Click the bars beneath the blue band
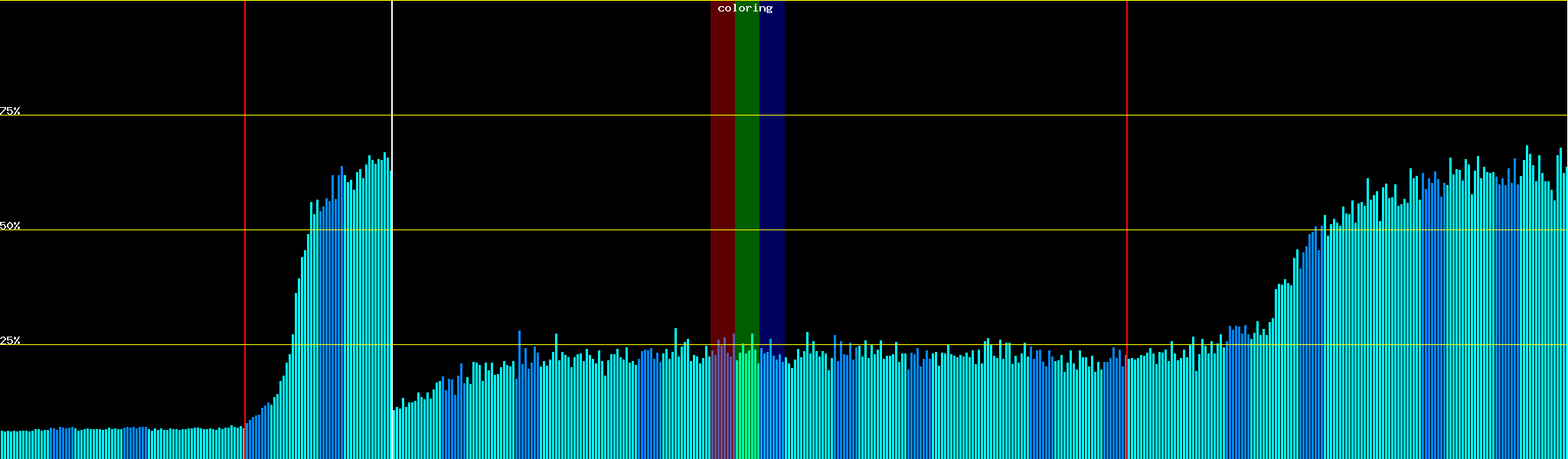 (772, 405)
